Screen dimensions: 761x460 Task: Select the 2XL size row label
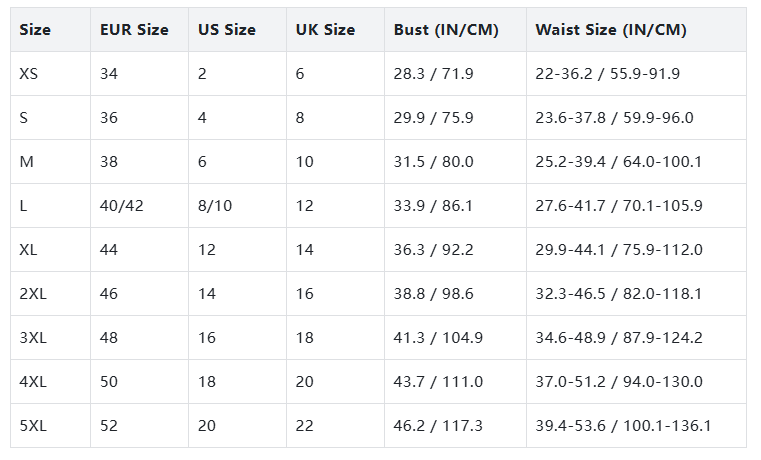pyautogui.click(x=33, y=294)
